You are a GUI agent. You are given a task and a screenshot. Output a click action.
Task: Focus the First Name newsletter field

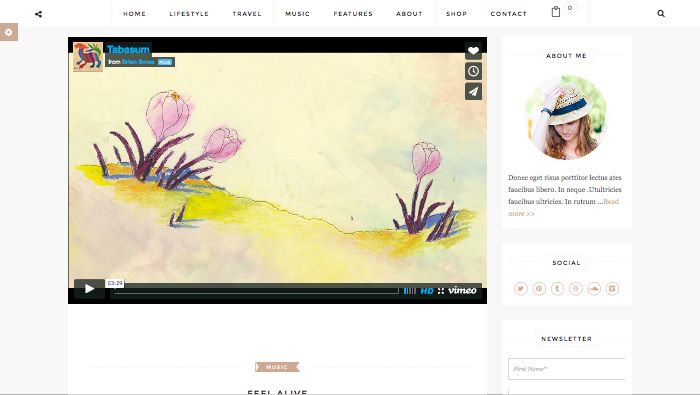coord(567,369)
